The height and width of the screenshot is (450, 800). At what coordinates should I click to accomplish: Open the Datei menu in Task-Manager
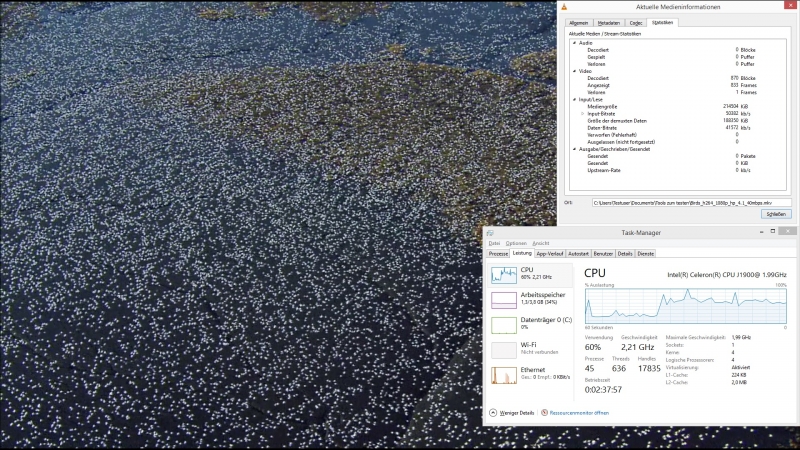(494, 243)
